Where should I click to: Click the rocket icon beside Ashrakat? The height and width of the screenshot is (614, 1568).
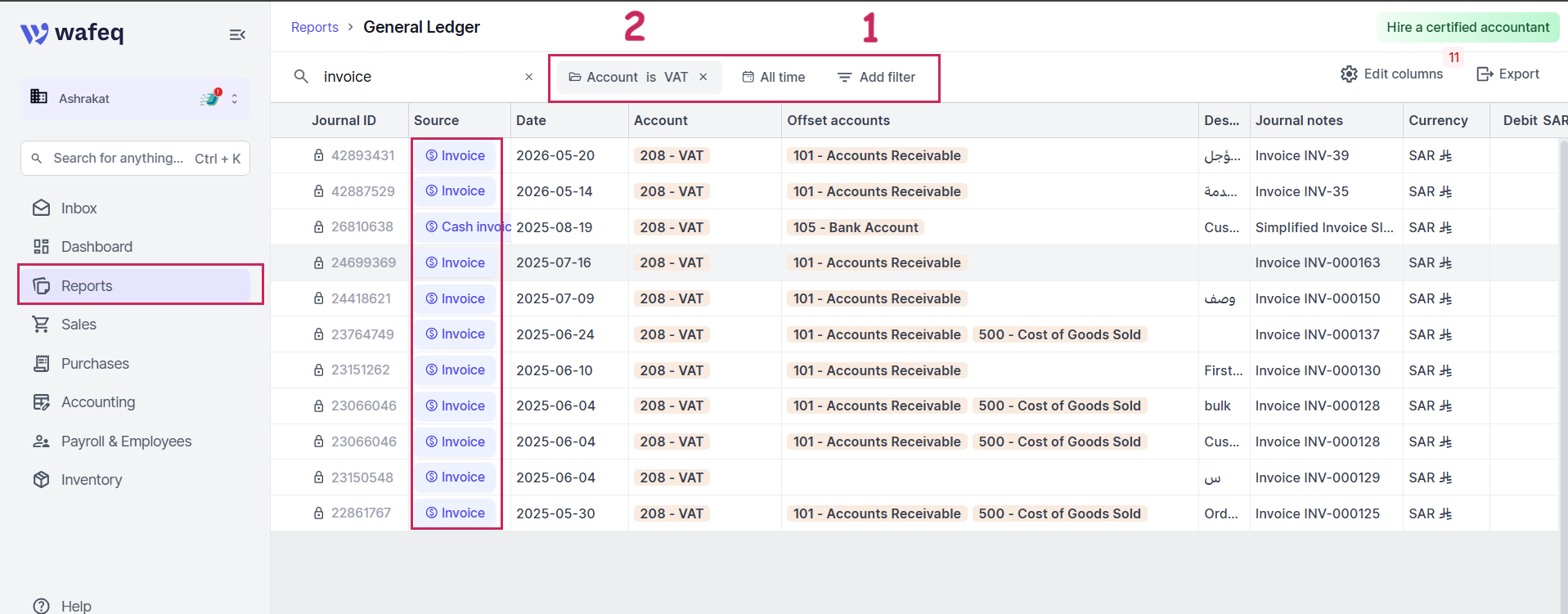pyautogui.click(x=211, y=97)
